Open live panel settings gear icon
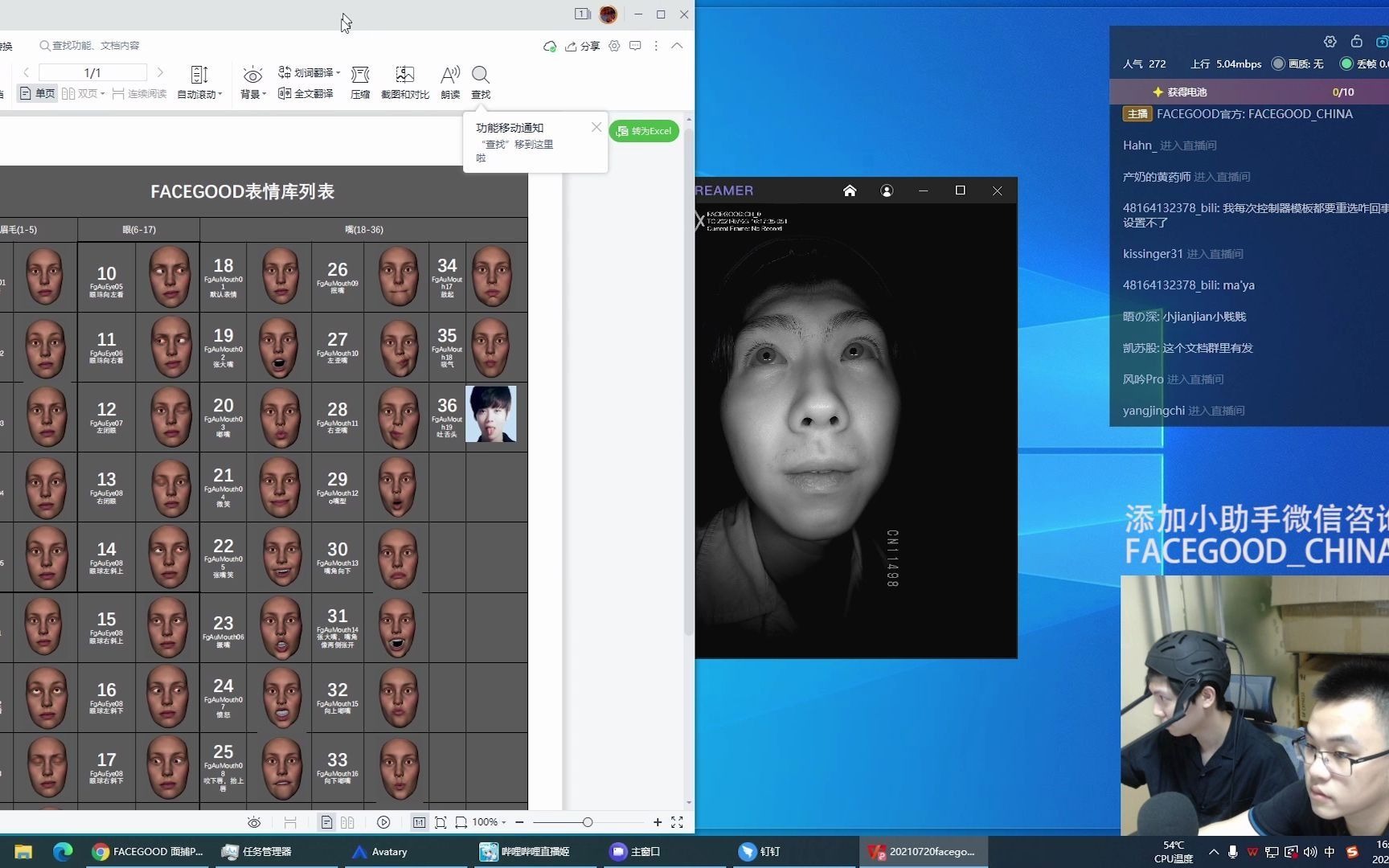This screenshot has width=1389, height=868. click(1330, 41)
